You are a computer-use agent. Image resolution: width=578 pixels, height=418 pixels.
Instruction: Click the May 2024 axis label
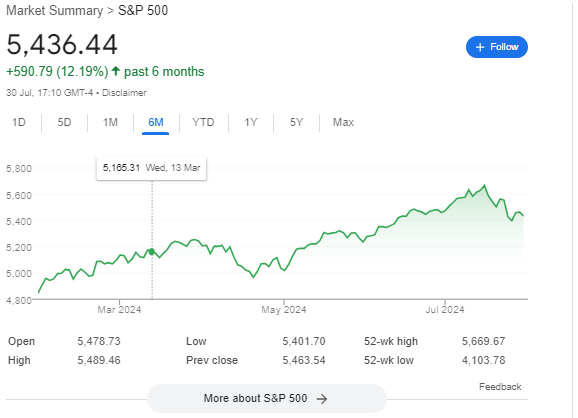point(284,310)
